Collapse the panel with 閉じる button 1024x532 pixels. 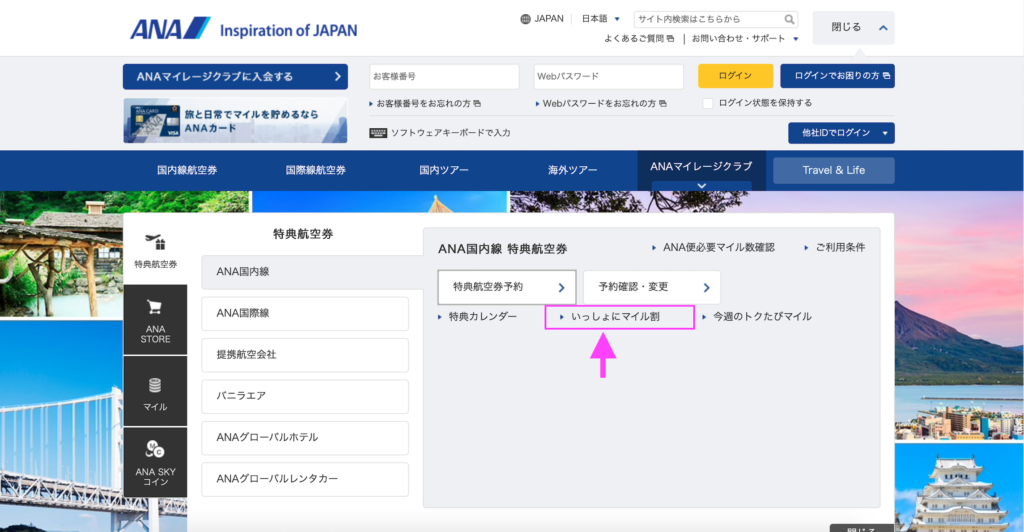click(x=853, y=27)
